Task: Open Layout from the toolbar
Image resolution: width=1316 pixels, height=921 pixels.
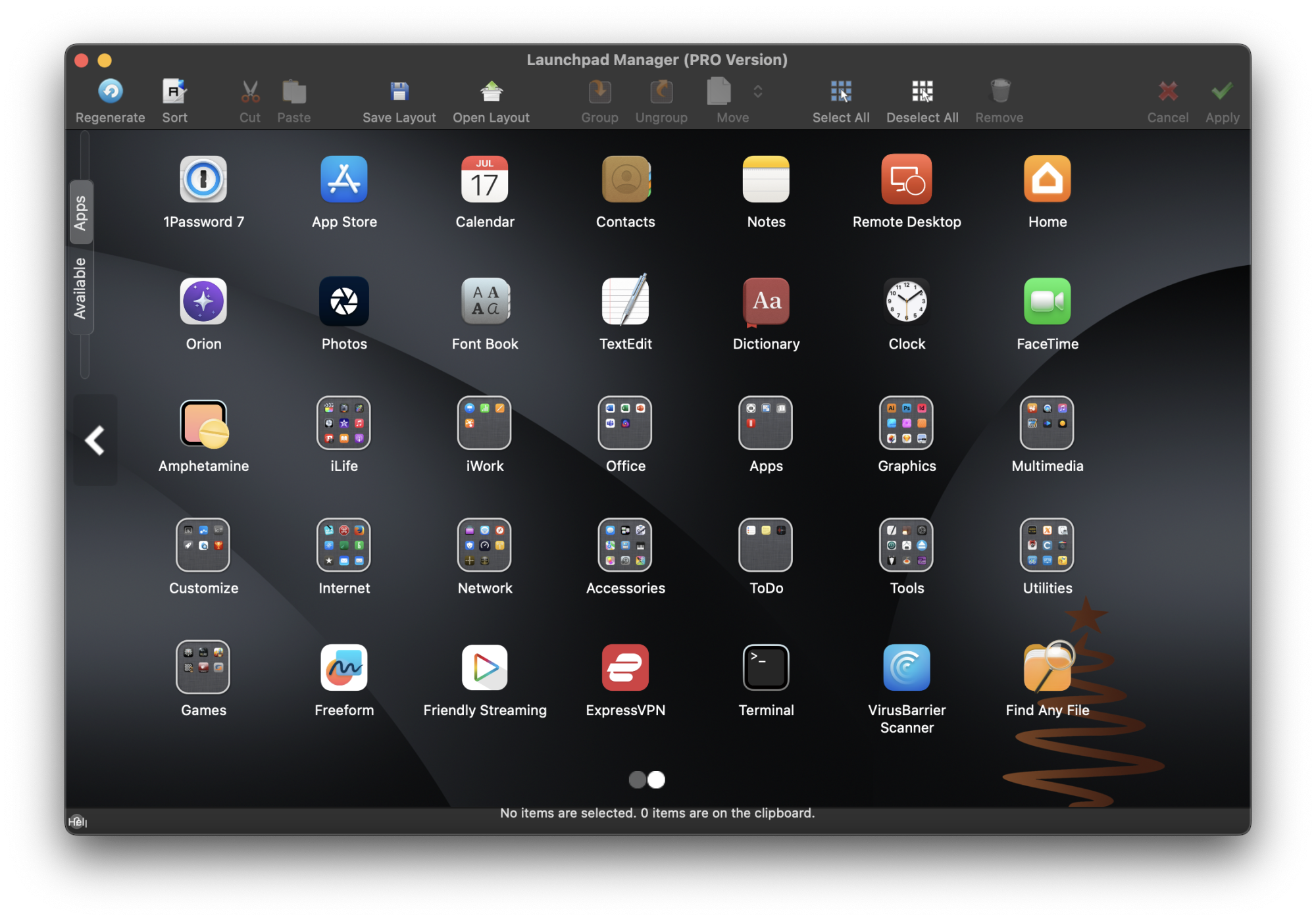Action: click(491, 92)
